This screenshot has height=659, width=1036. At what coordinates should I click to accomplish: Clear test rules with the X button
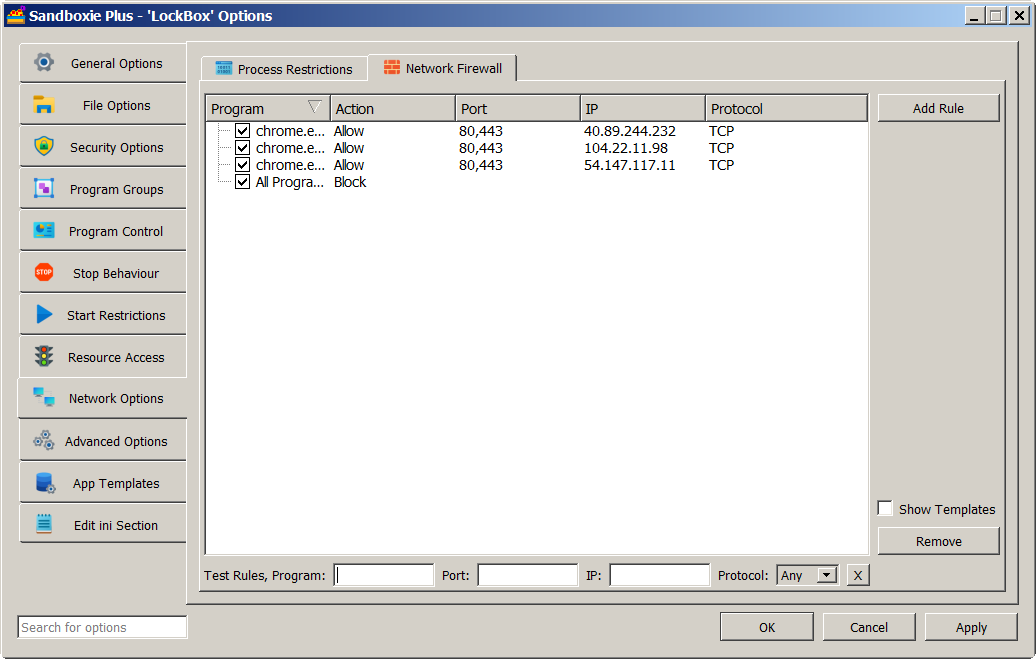pyautogui.click(x=858, y=575)
